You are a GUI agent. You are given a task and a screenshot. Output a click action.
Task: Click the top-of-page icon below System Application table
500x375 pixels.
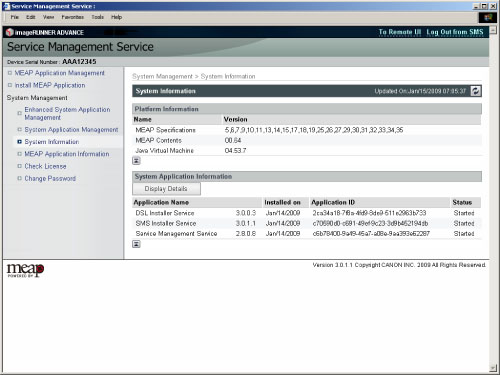click(x=136, y=244)
